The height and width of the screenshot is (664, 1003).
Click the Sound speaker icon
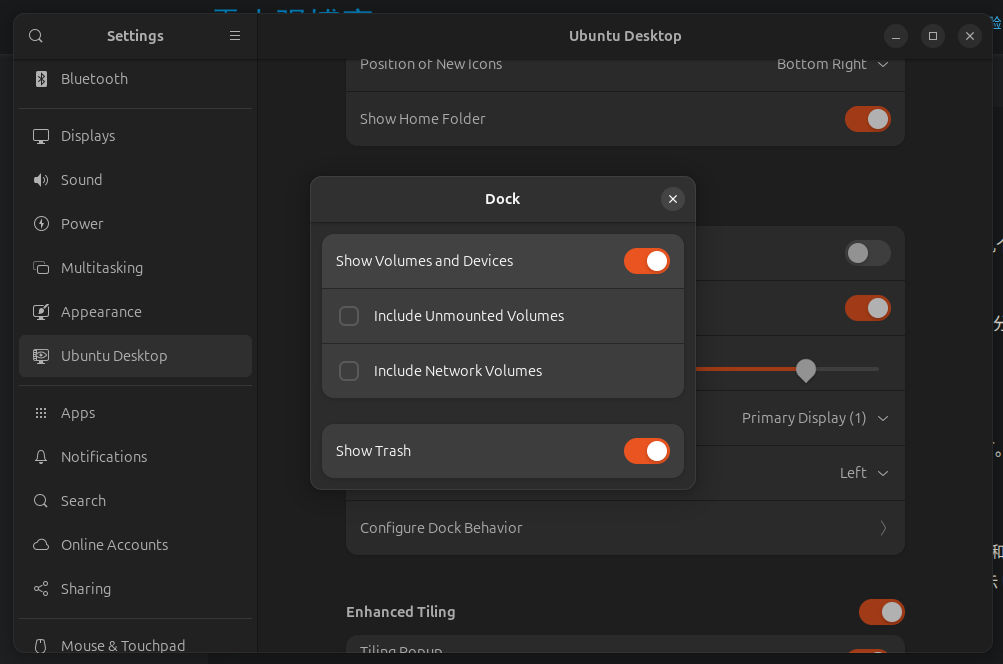coord(41,180)
